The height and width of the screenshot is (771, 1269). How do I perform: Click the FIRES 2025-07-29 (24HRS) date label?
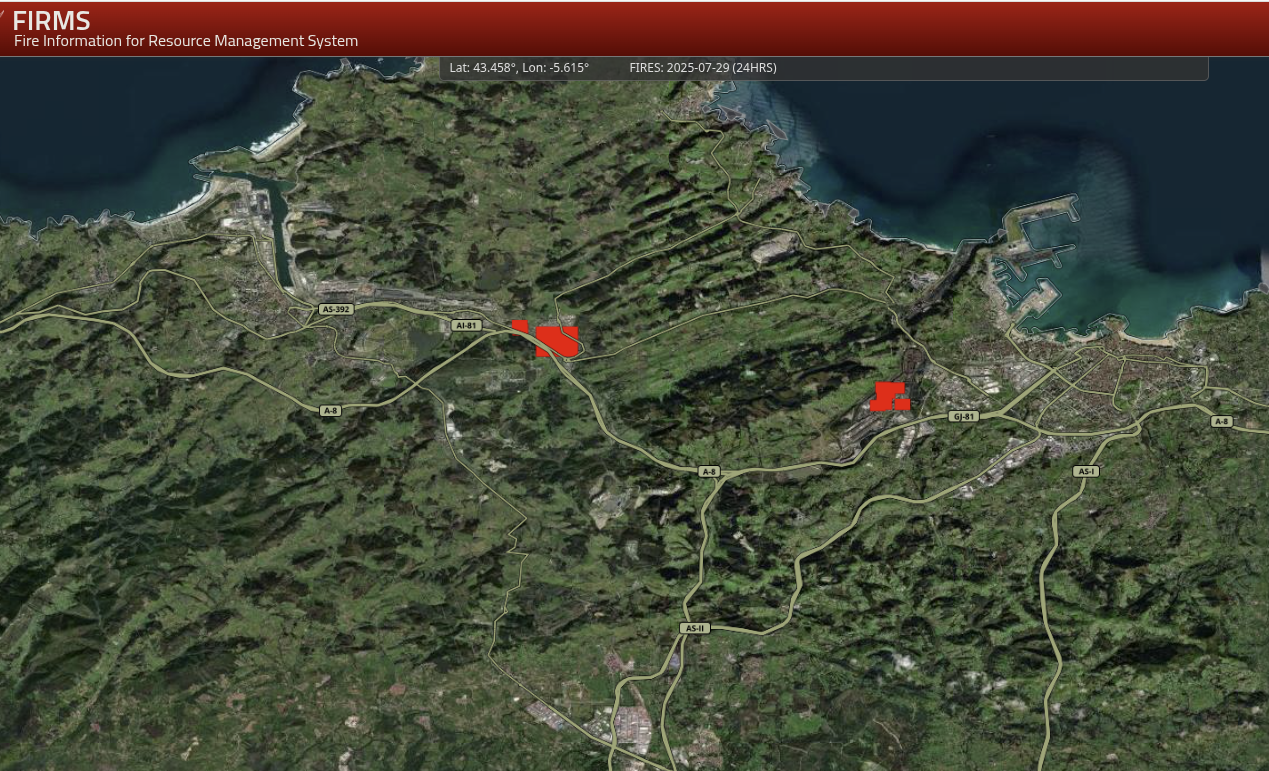[702, 68]
